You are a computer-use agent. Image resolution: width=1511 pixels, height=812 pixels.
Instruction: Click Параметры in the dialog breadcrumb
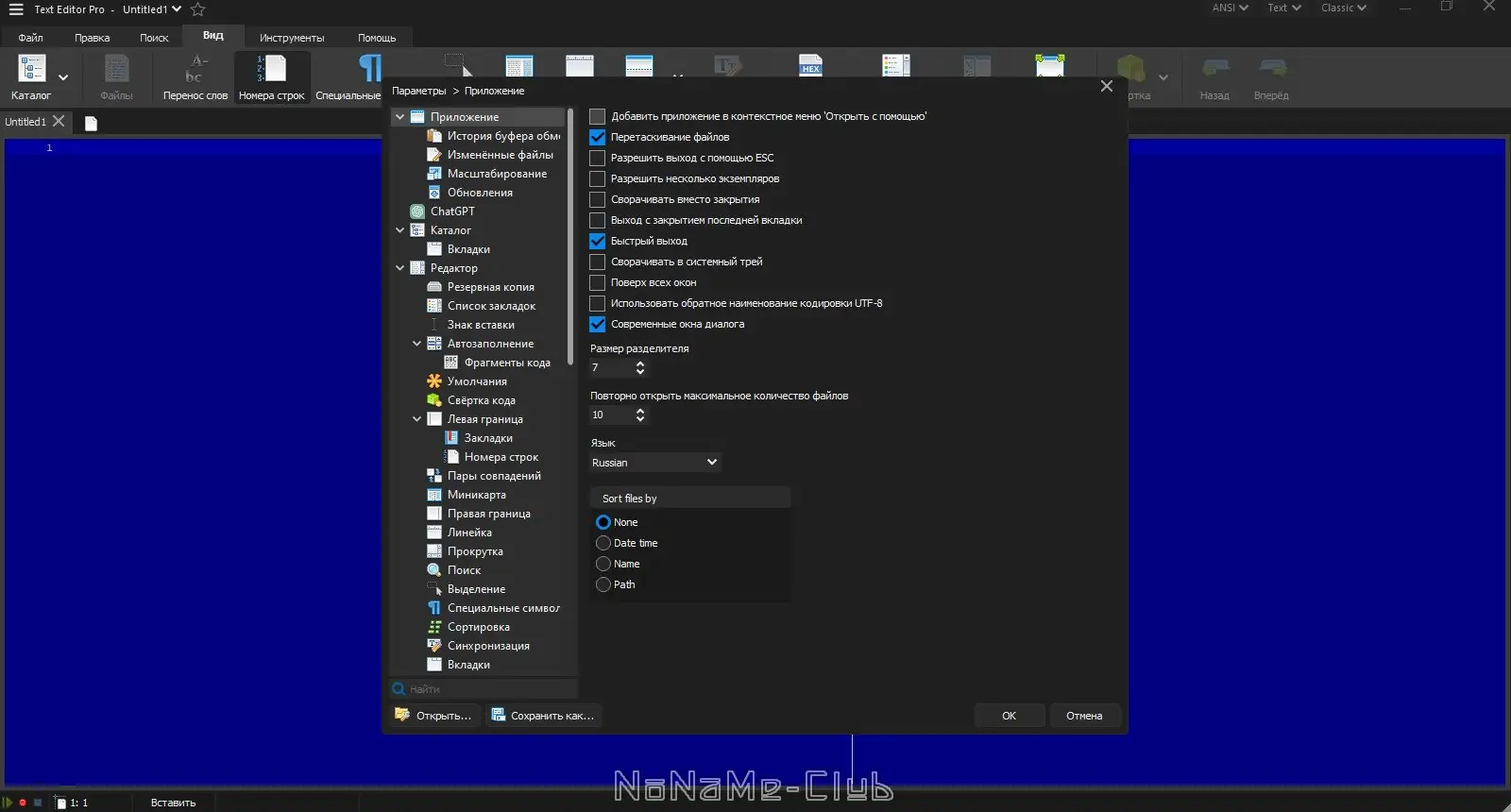tap(418, 91)
